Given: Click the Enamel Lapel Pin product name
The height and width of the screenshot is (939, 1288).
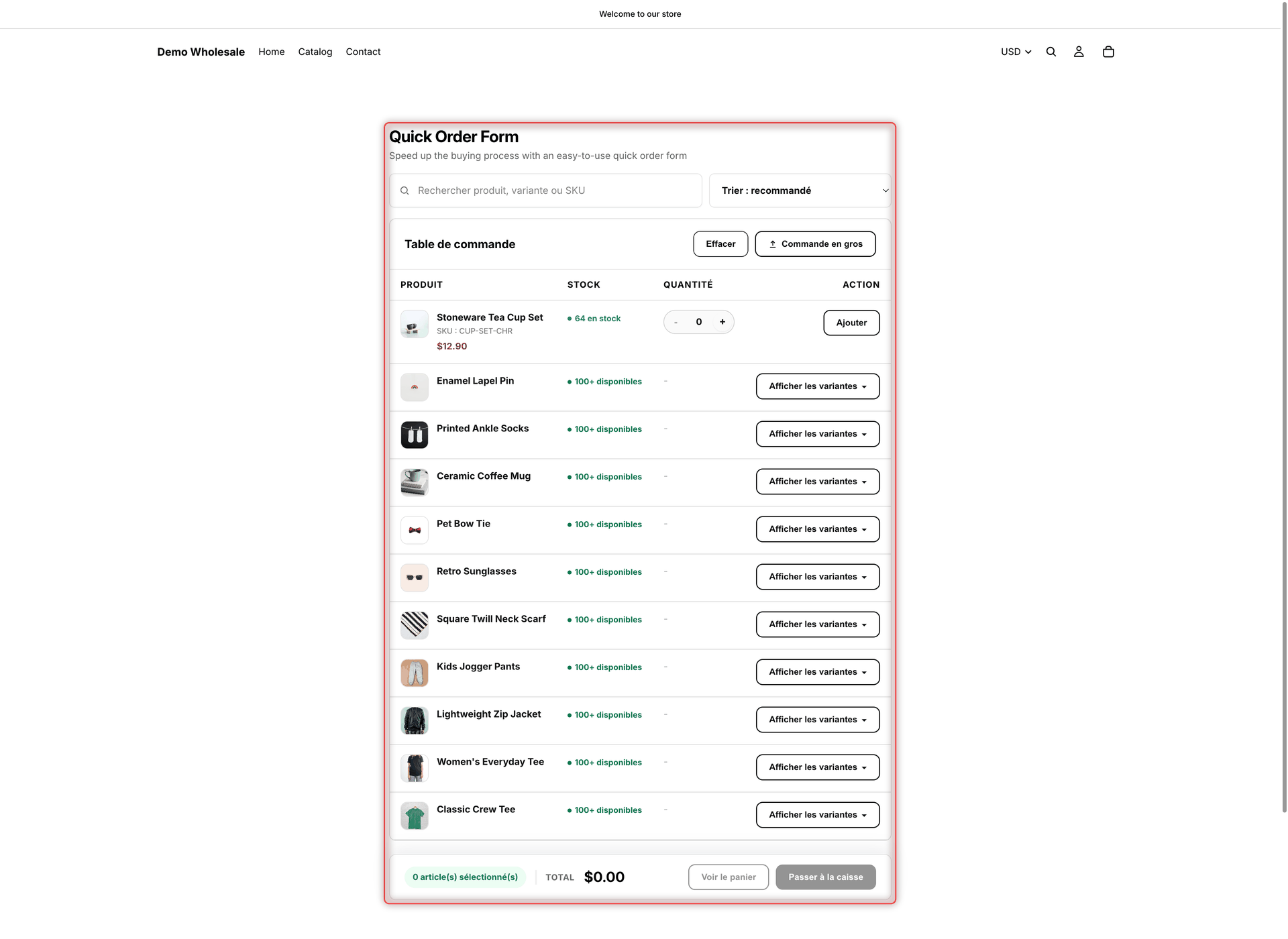Looking at the screenshot, I should (x=476, y=381).
